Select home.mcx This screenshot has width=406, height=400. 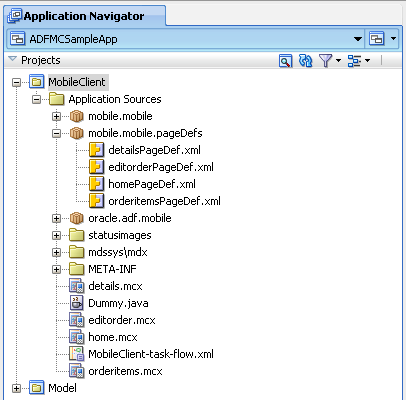point(113,337)
